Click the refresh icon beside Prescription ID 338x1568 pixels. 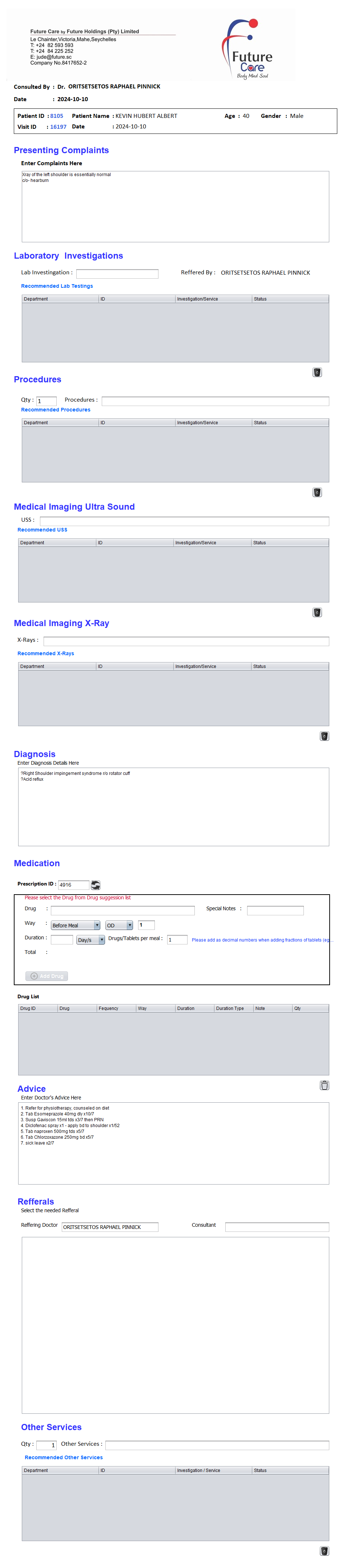point(96,884)
